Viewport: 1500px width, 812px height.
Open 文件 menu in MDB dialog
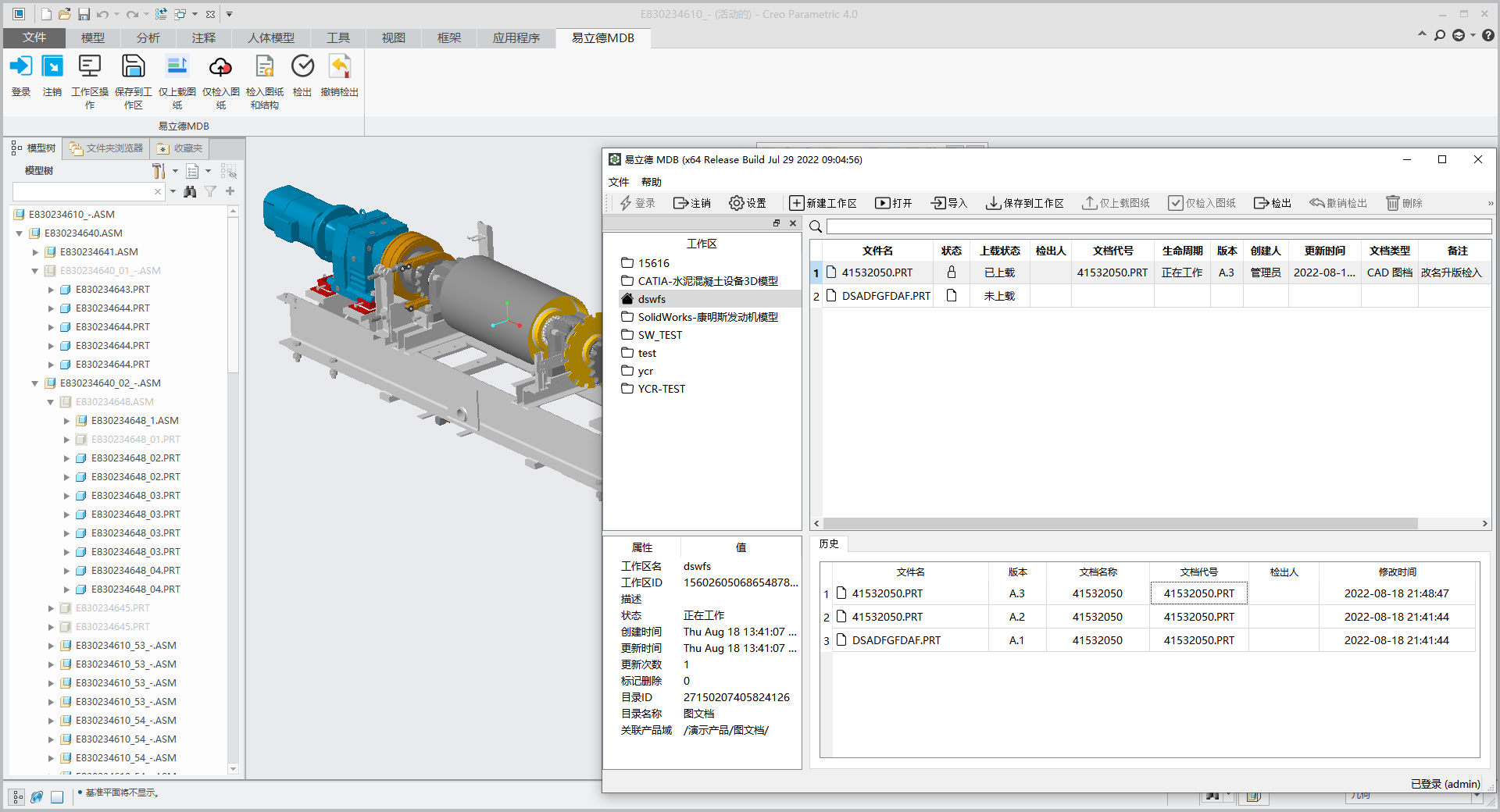point(618,182)
